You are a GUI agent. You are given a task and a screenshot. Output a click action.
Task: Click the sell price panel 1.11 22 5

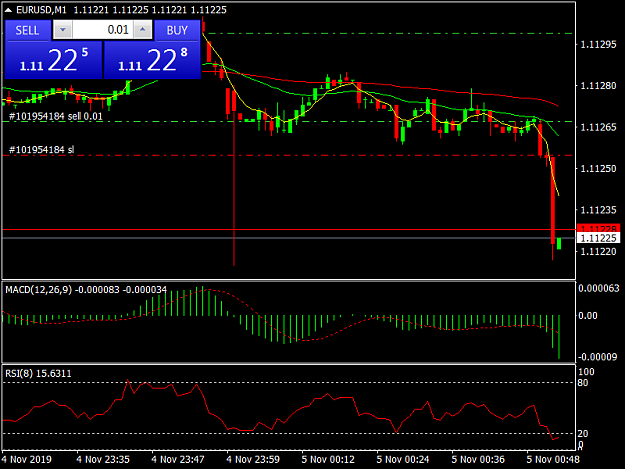53,60
